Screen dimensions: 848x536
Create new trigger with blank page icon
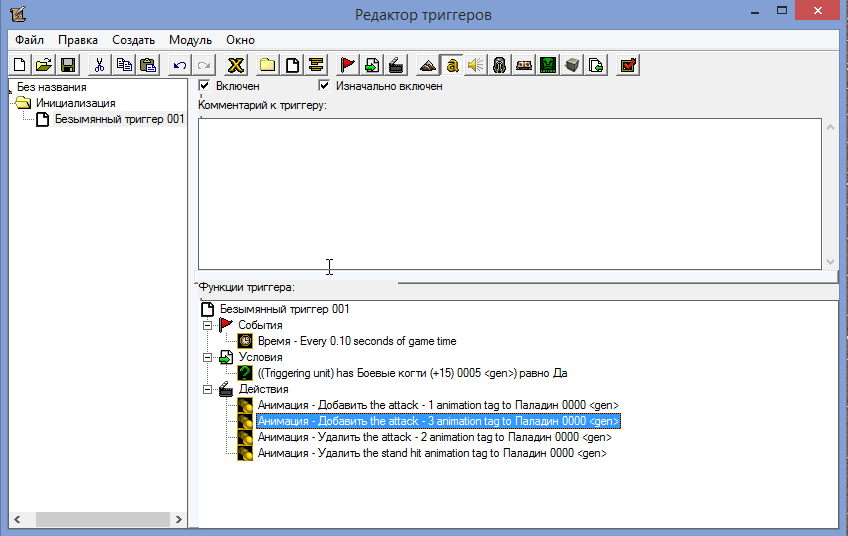[x=292, y=65]
